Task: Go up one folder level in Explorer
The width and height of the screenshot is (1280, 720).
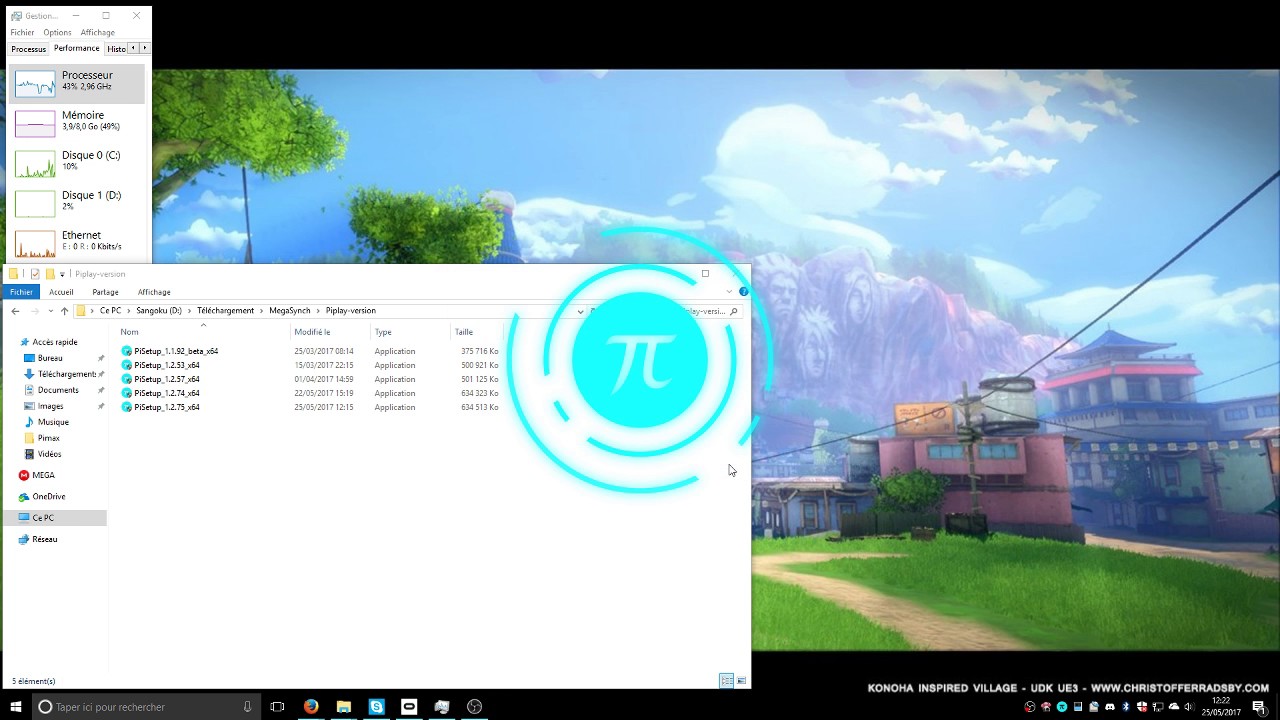Action: pyautogui.click(x=64, y=311)
